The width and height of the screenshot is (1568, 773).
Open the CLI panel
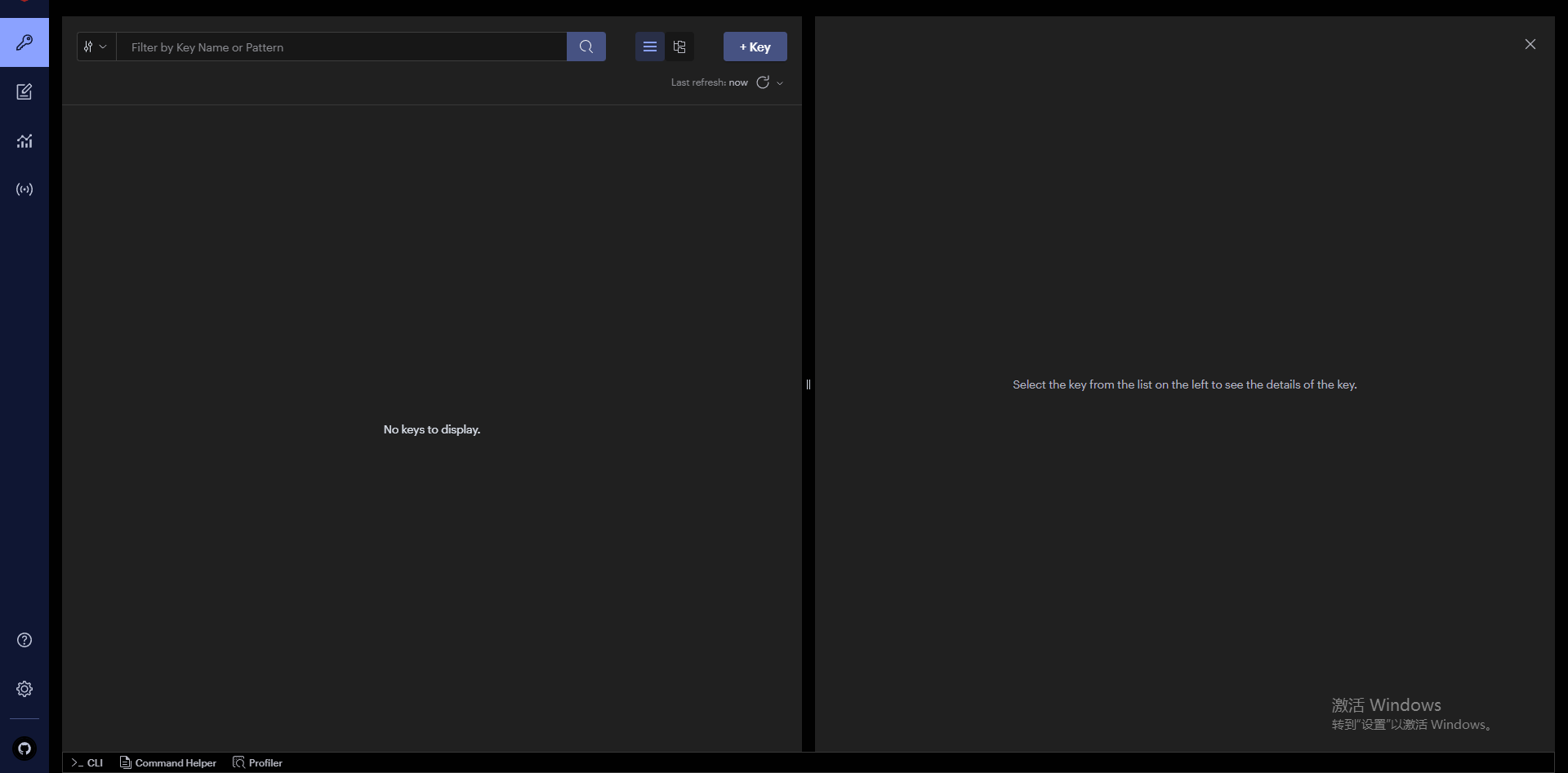[87, 762]
